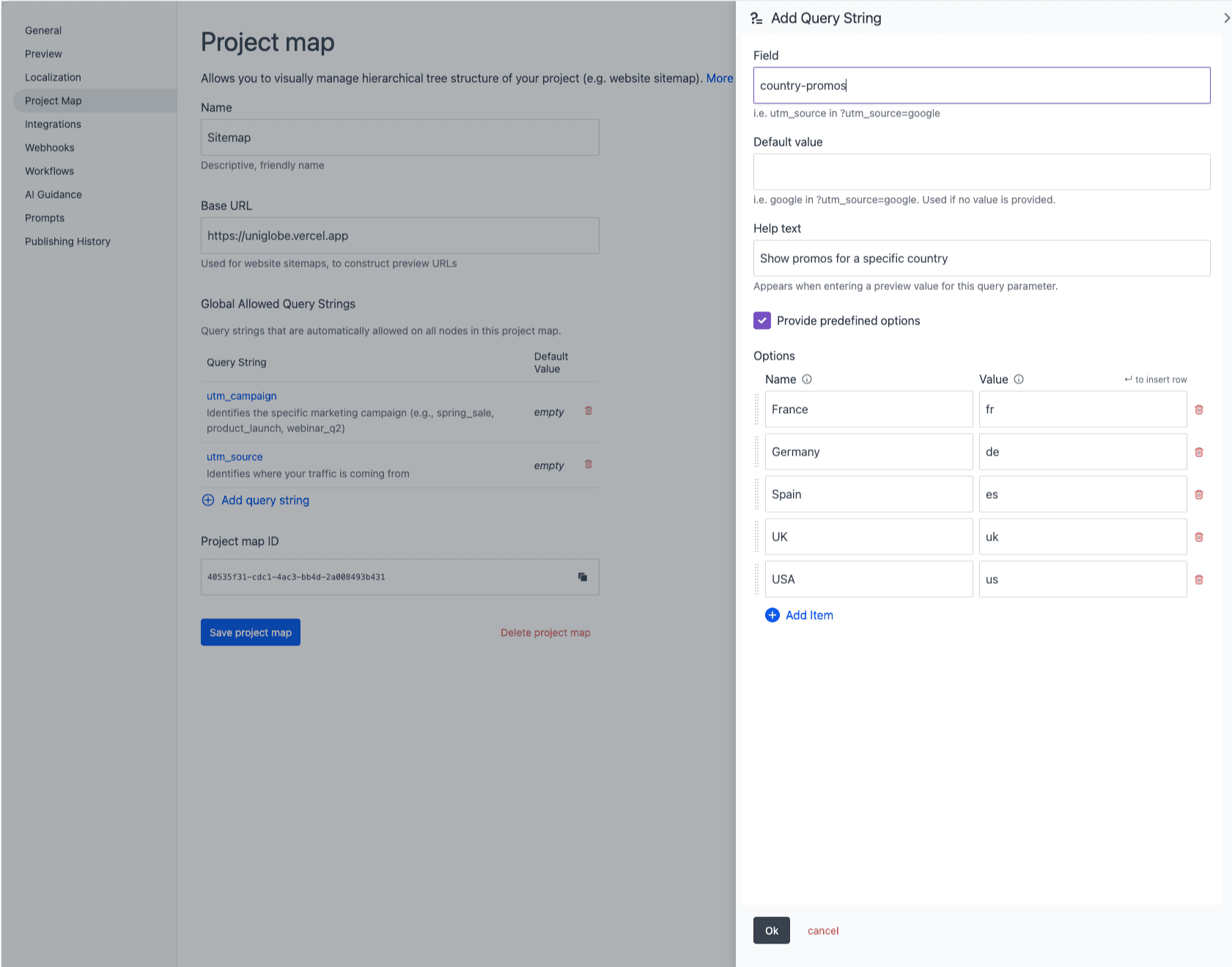
Task: Copy the Project map ID
Action: tap(583, 577)
